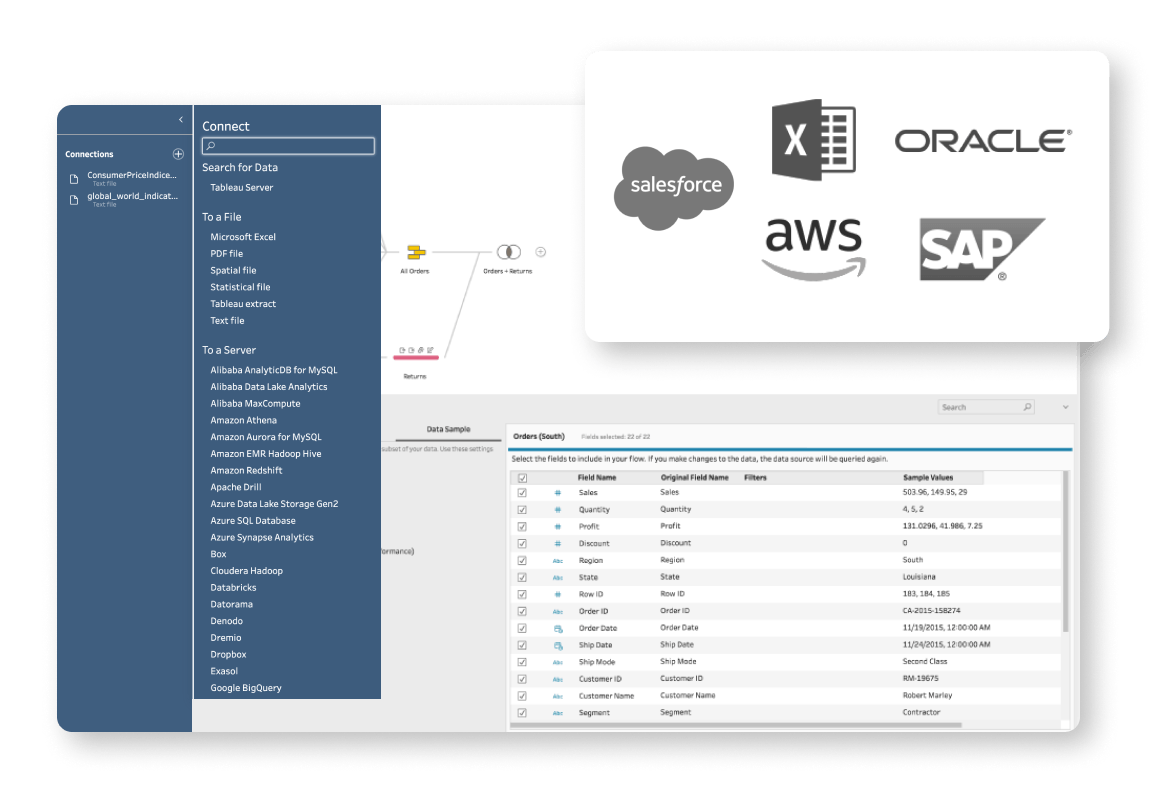Change the Customer Name field Abc type icon

[557, 696]
